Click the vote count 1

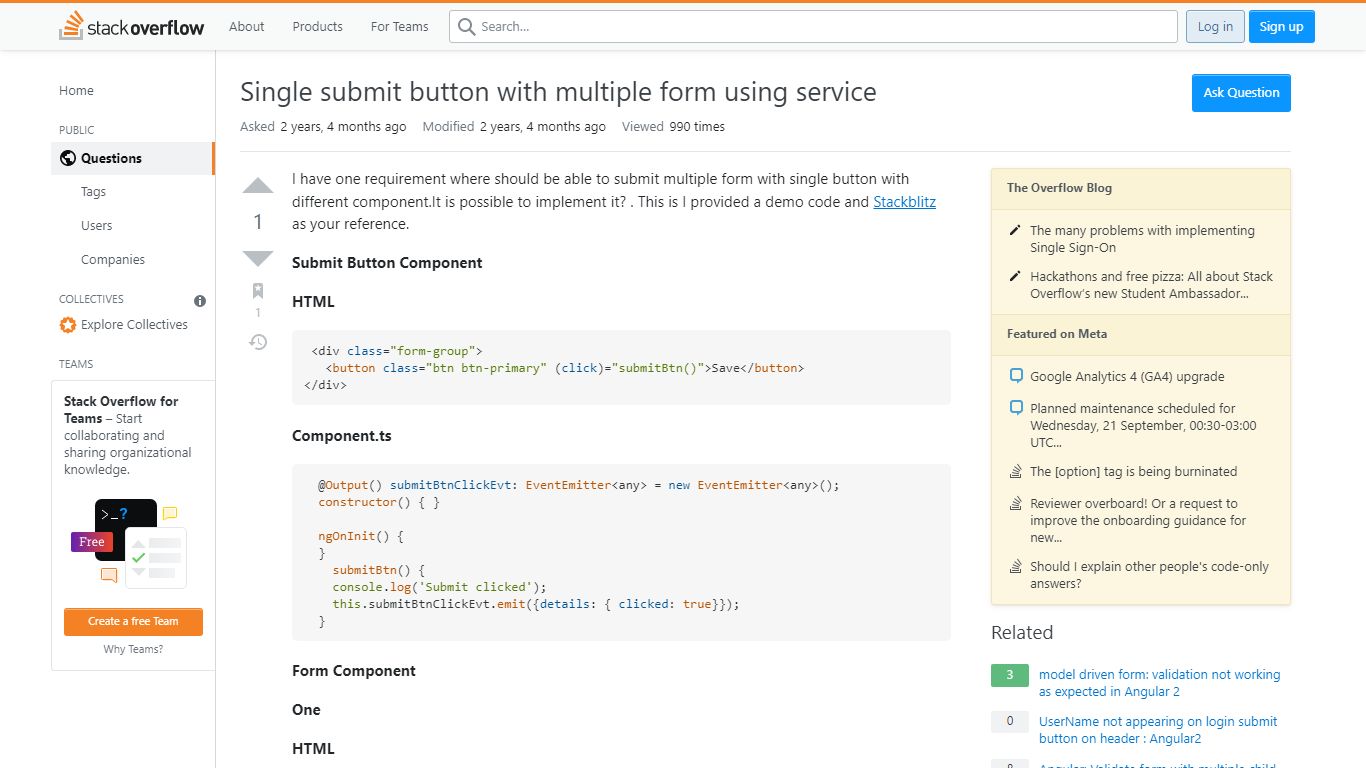coord(258,222)
